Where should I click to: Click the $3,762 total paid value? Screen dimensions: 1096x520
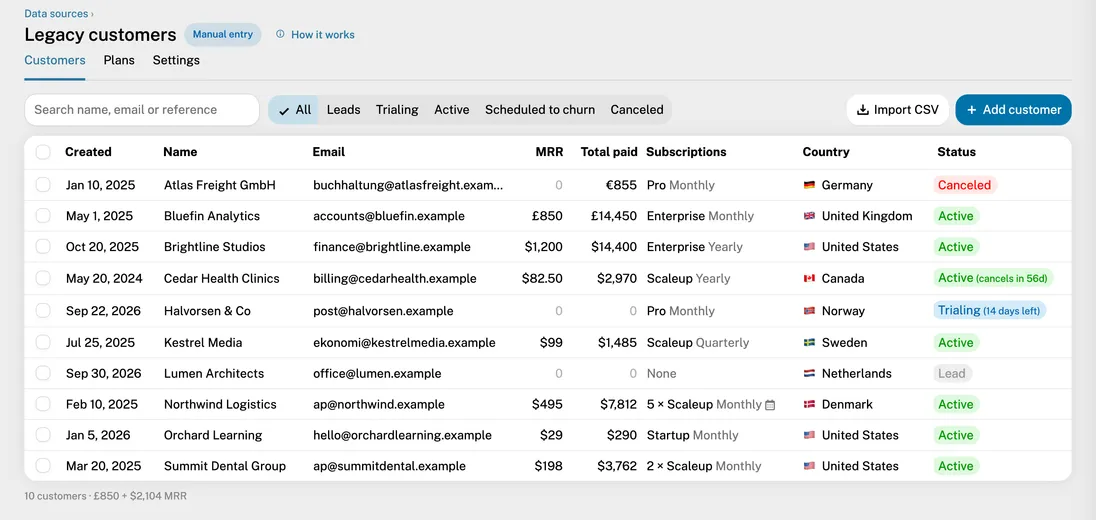(x=617, y=465)
